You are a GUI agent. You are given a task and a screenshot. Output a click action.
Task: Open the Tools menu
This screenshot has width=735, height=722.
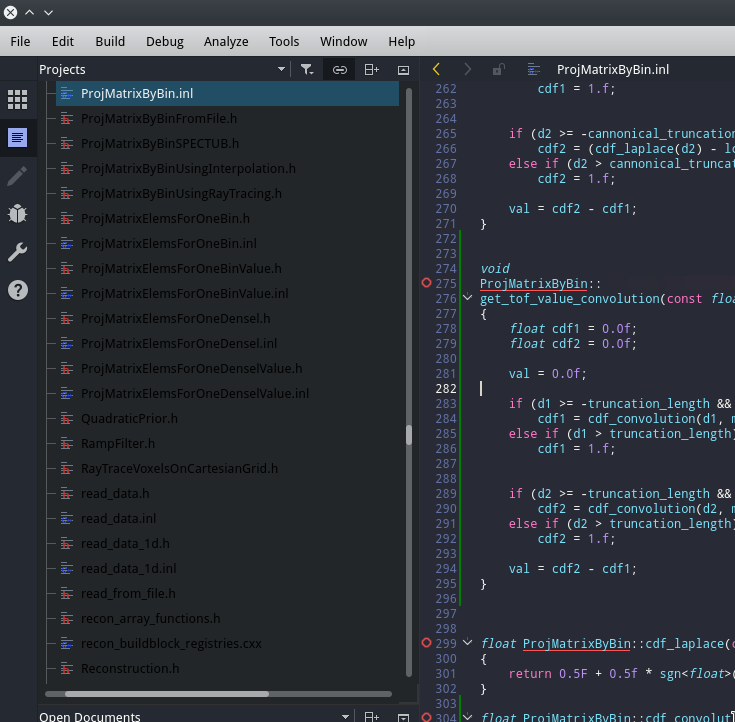(284, 42)
